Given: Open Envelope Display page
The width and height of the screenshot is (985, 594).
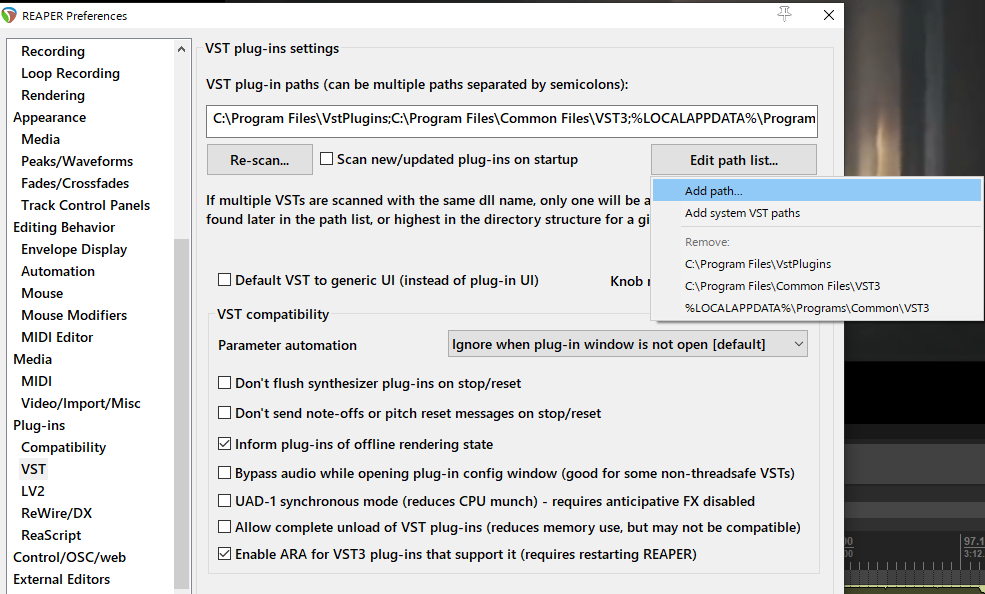Looking at the screenshot, I should [73, 249].
